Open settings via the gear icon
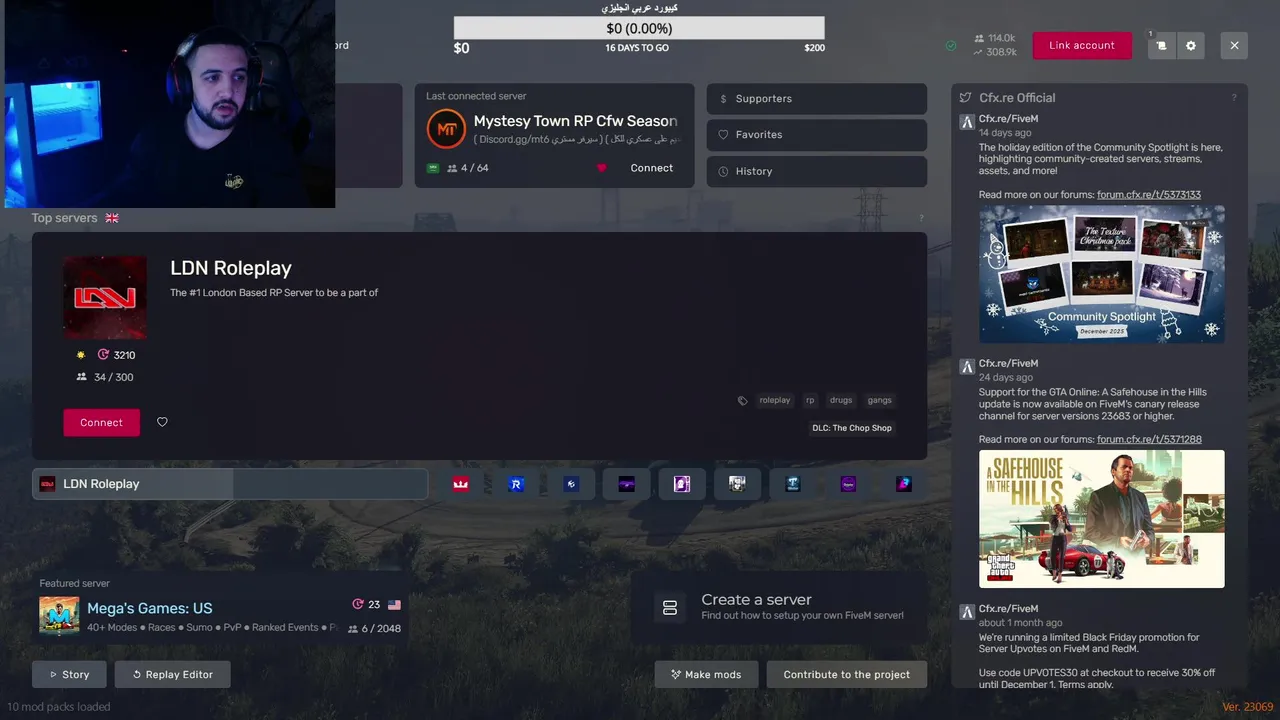1280x720 pixels. (x=1190, y=46)
